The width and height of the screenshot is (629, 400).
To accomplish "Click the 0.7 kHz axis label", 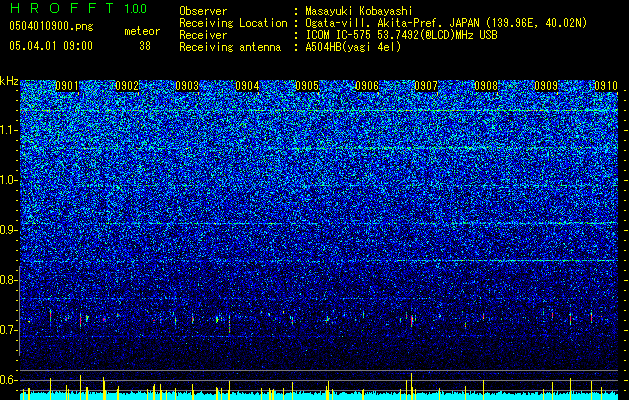I will [7, 330].
